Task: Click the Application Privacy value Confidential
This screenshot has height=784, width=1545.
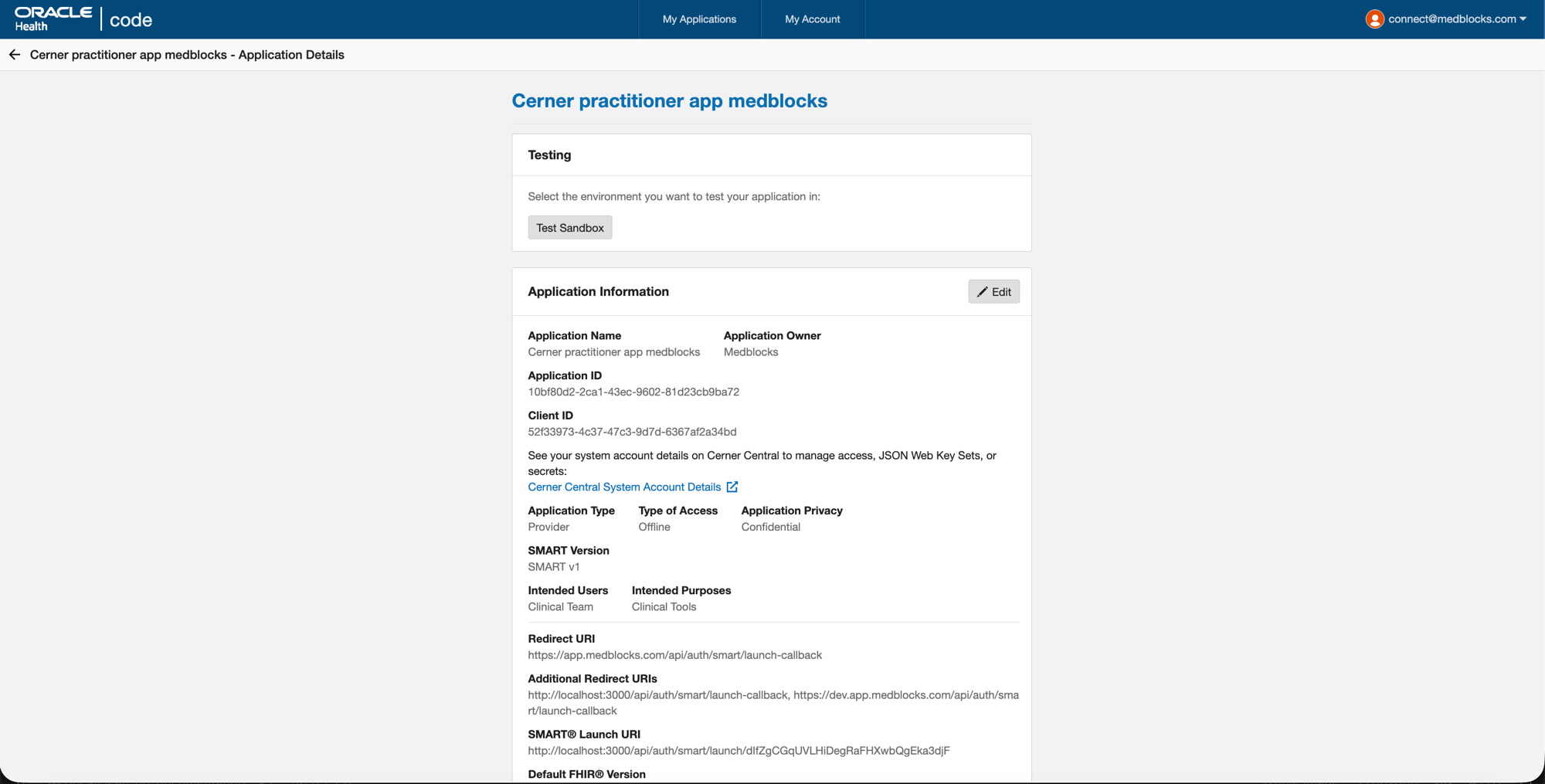Action: pos(771,527)
